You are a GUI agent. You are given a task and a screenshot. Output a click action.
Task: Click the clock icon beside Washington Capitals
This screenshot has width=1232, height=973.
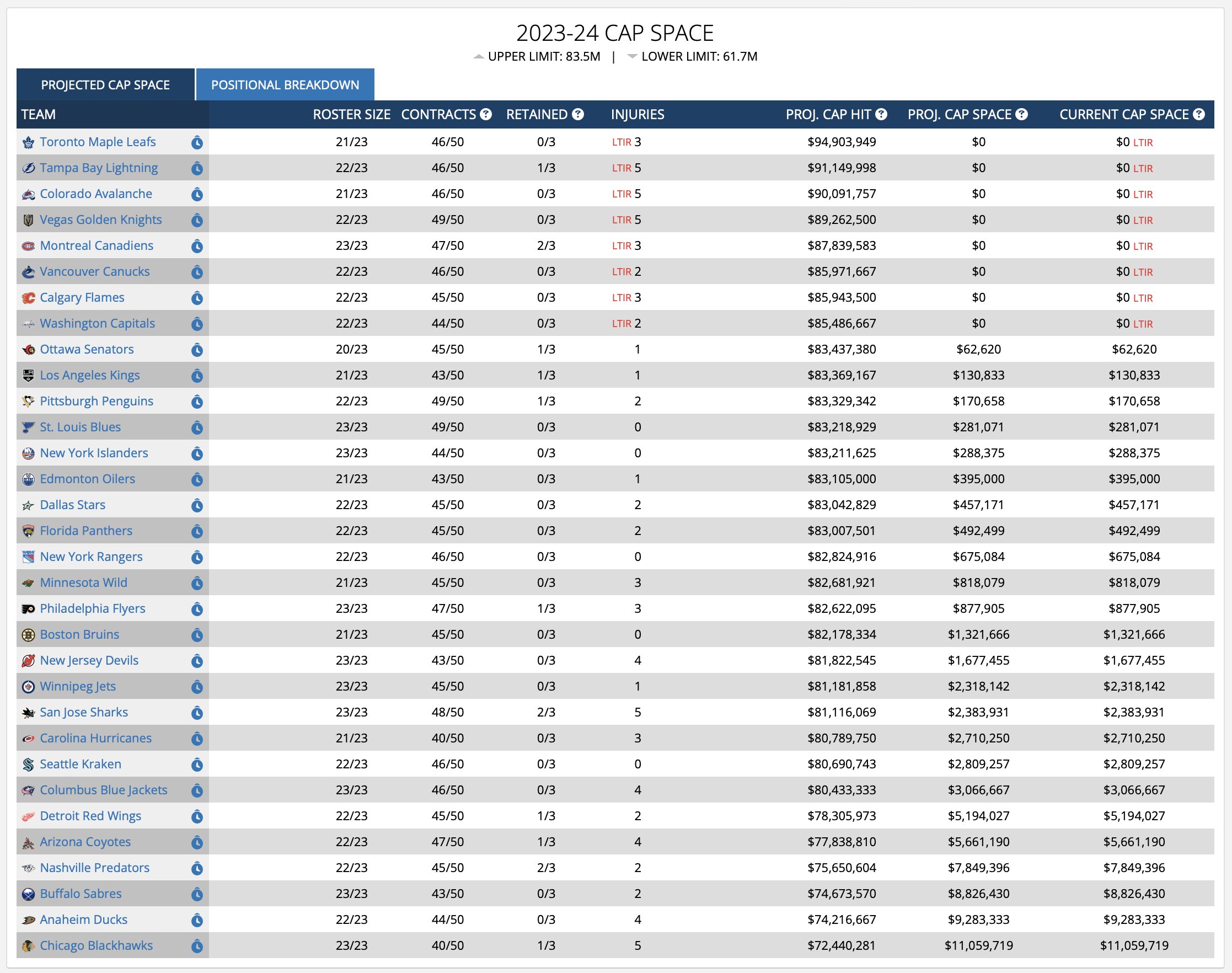click(x=197, y=324)
